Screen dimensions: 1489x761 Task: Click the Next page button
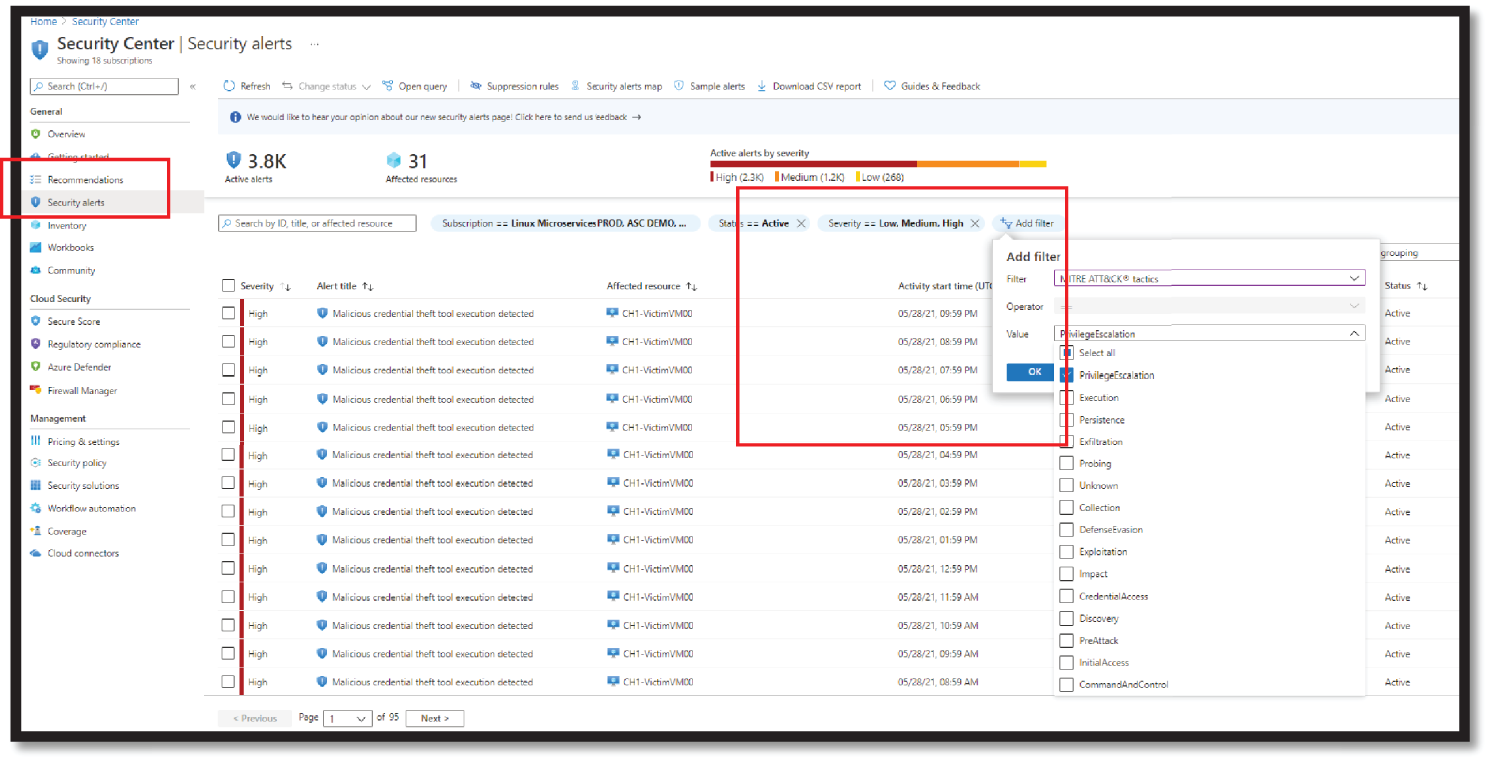[x=435, y=719]
